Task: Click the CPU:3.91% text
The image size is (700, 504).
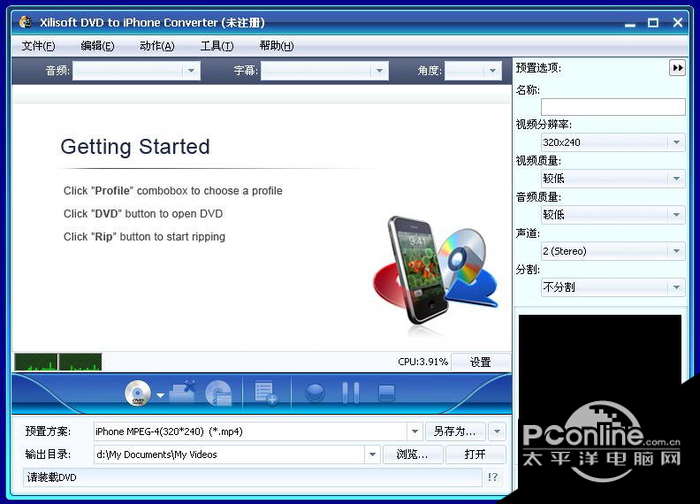Action: click(x=423, y=362)
